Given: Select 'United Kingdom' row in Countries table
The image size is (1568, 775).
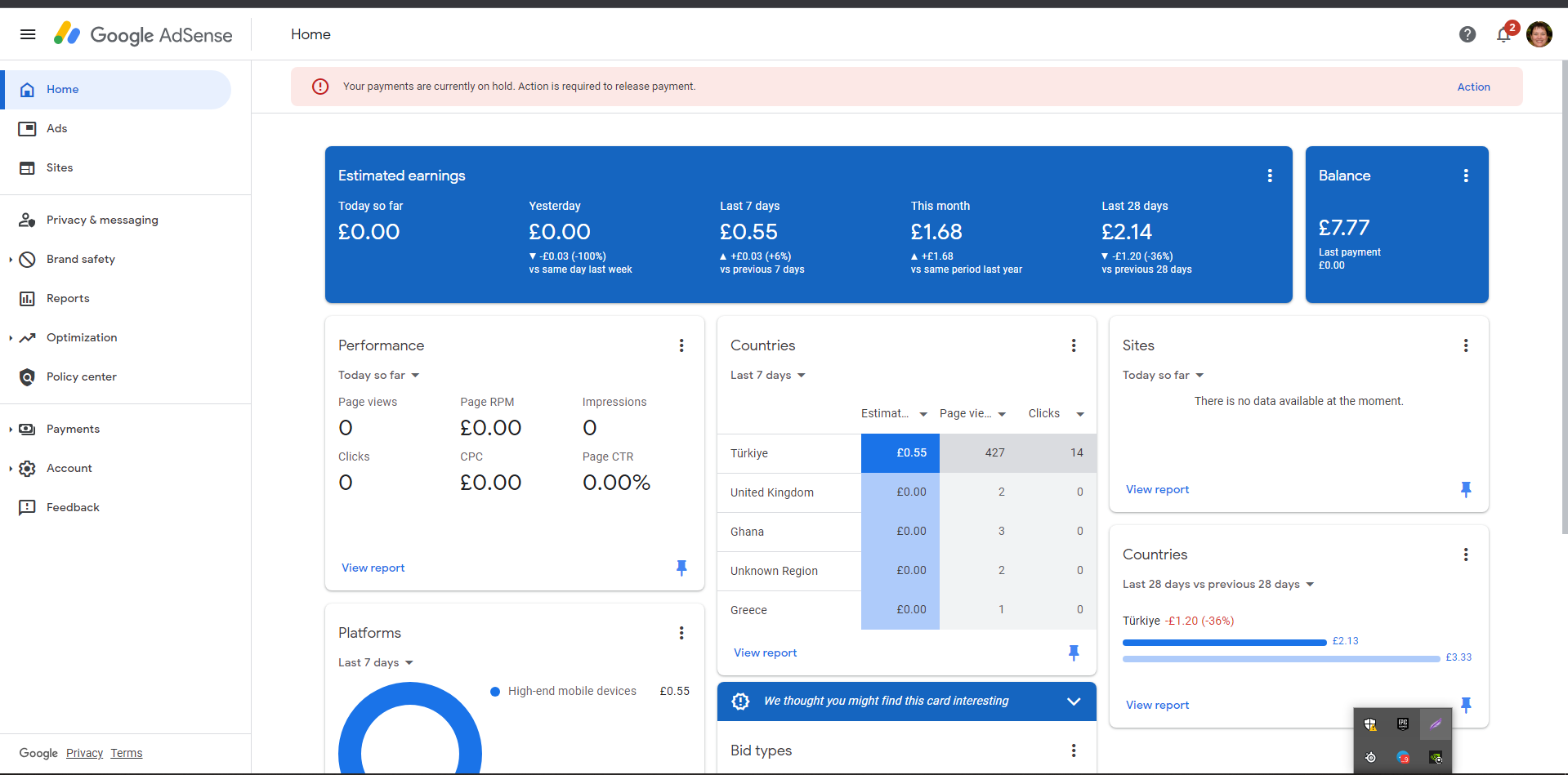Looking at the screenshot, I should point(907,492).
